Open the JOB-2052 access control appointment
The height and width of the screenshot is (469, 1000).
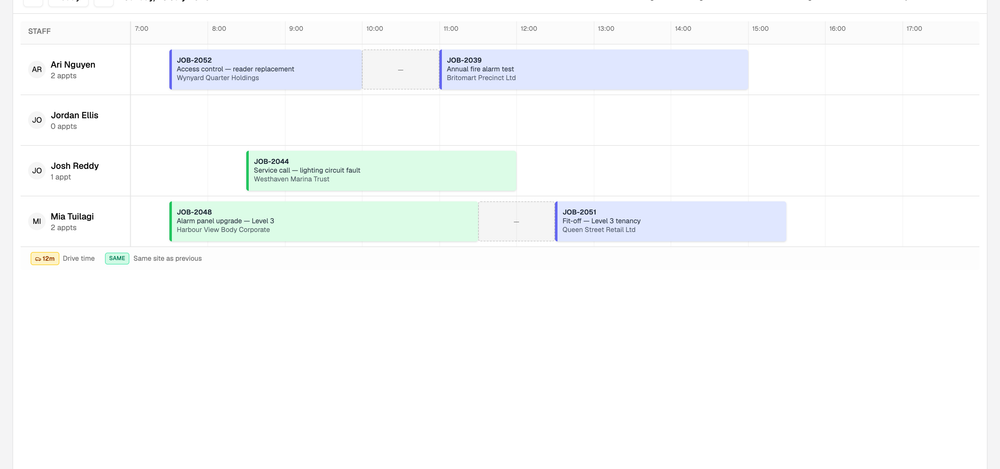tap(266, 70)
